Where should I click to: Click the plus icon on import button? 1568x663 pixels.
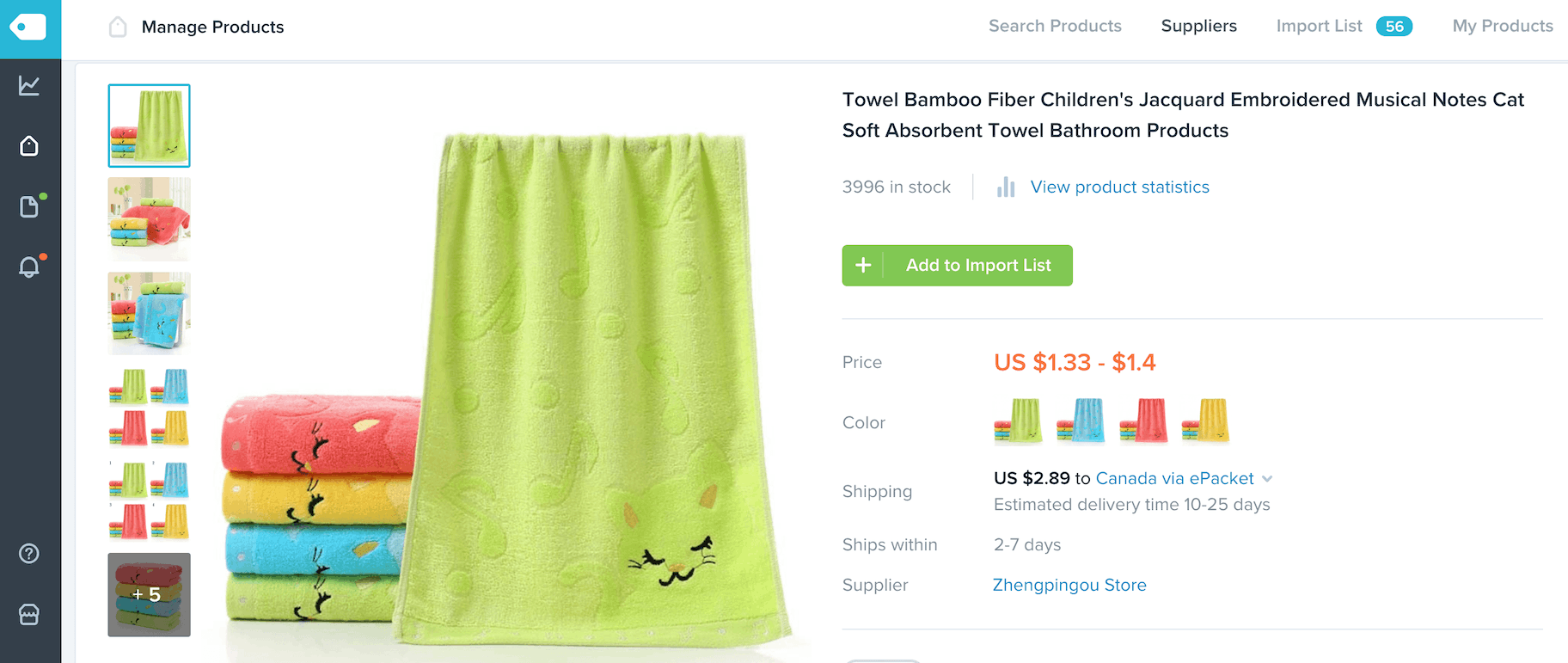point(863,266)
